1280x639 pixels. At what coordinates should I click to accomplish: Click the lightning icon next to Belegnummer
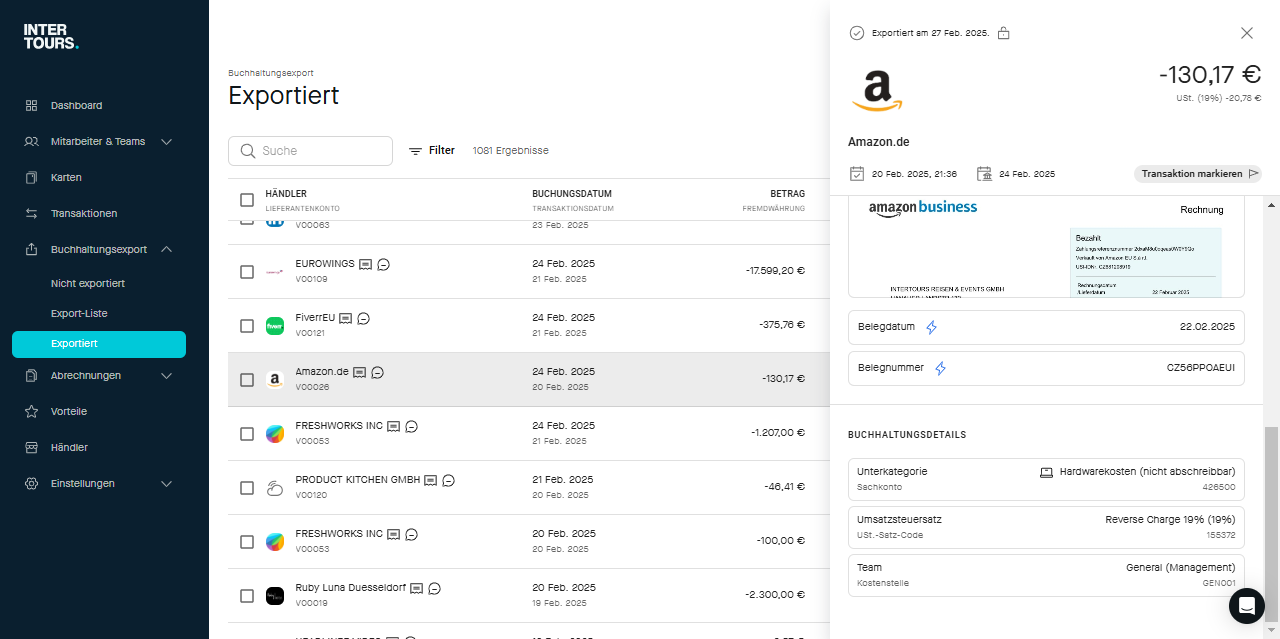(x=940, y=368)
